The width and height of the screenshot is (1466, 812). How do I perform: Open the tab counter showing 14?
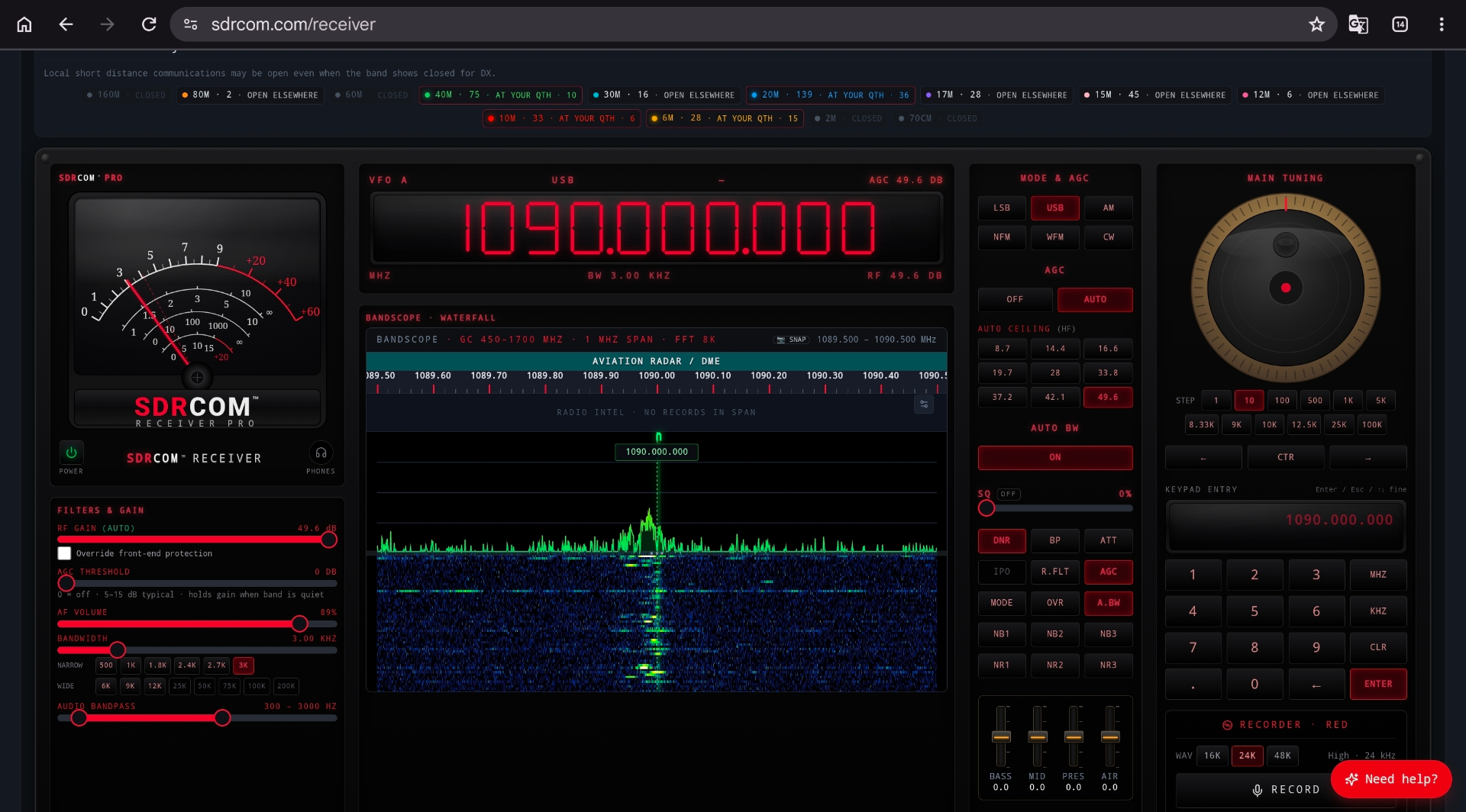(x=1400, y=24)
